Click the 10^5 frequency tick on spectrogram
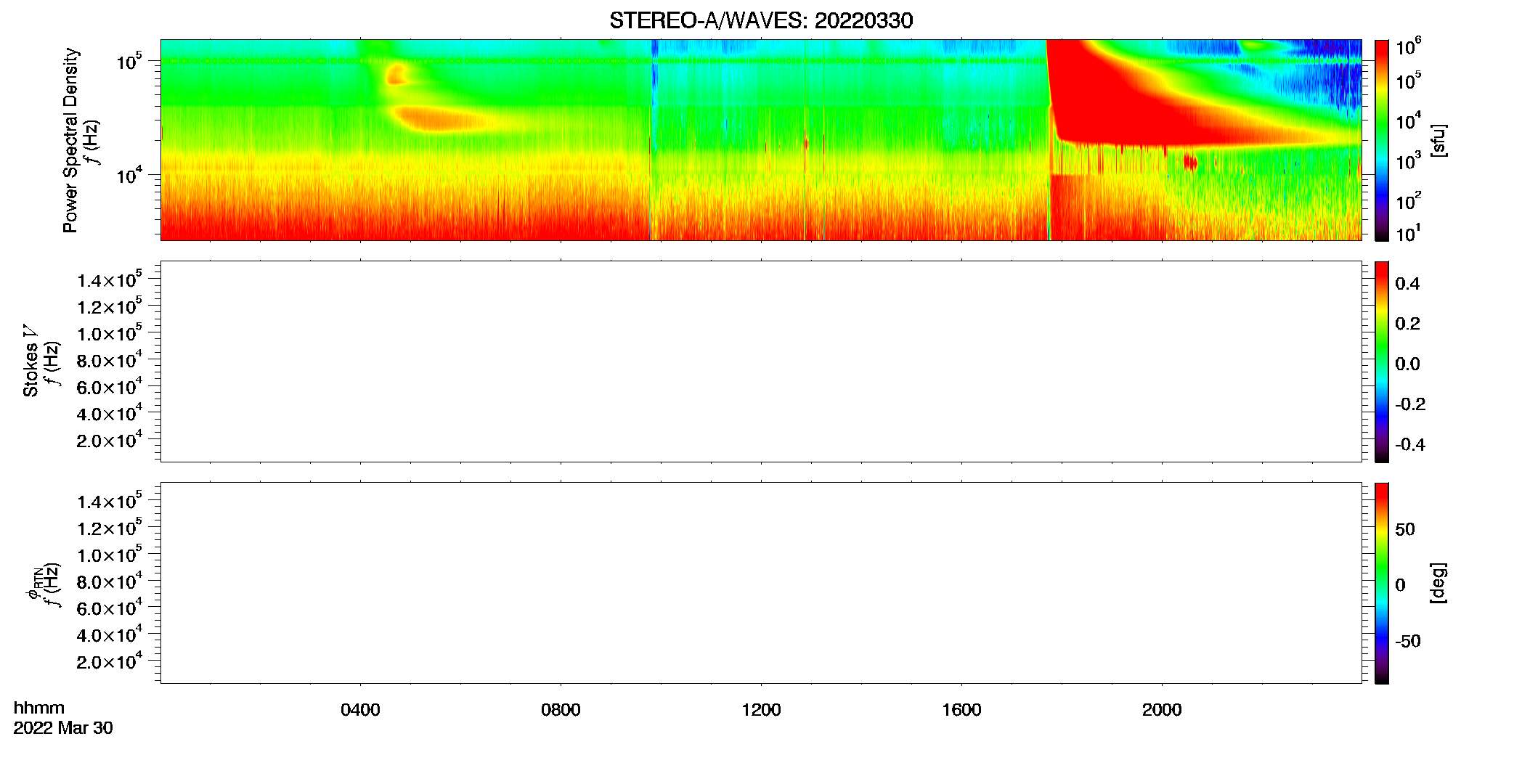Image resolution: width=1522 pixels, height=784 pixels. click(129, 61)
